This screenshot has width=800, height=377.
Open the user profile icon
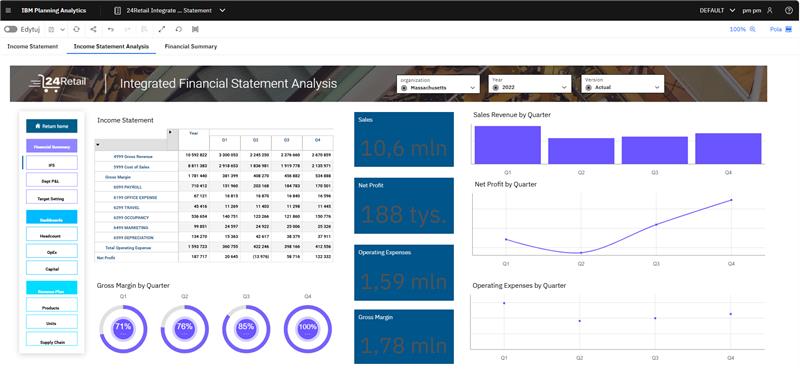[x=770, y=10]
